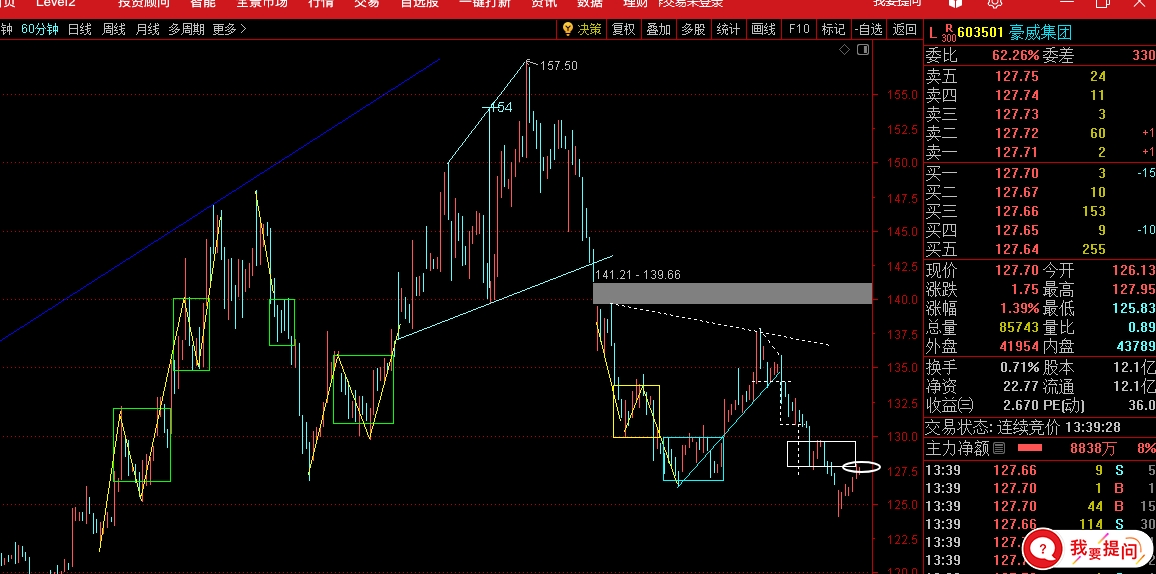Toggle the side panel icon above the chart
The width and height of the screenshot is (1156, 574).
coord(863,49)
